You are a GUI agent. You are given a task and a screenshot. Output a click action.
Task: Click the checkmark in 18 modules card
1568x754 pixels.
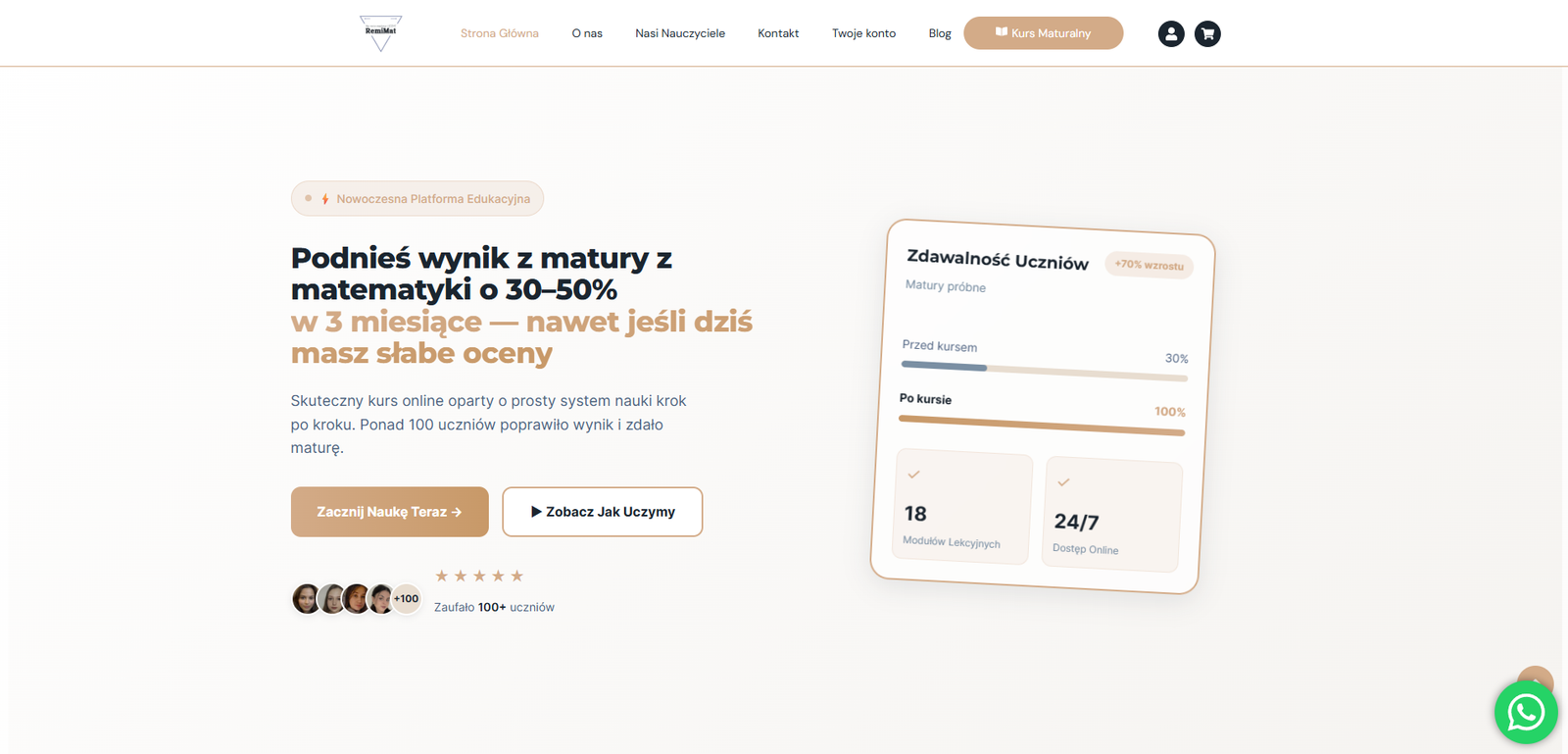[x=913, y=475]
